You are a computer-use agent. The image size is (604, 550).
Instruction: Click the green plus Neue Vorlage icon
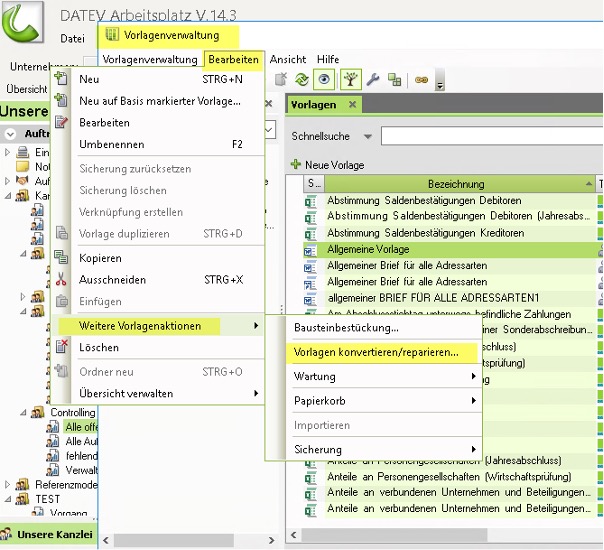pyautogui.click(x=296, y=164)
